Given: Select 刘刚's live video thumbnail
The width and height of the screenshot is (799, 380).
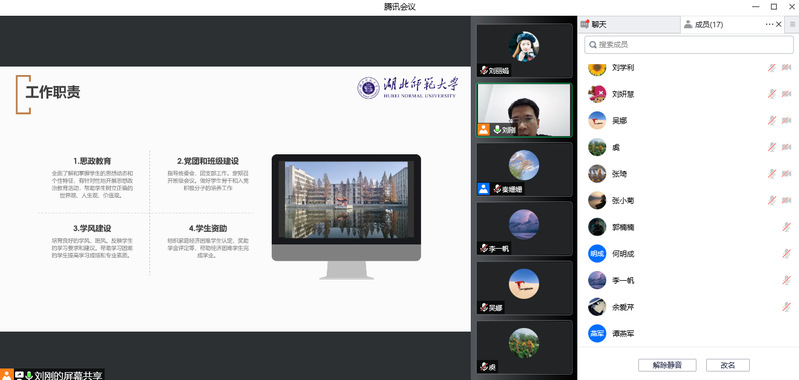Looking at the screenshot, I should pos(524,111).
